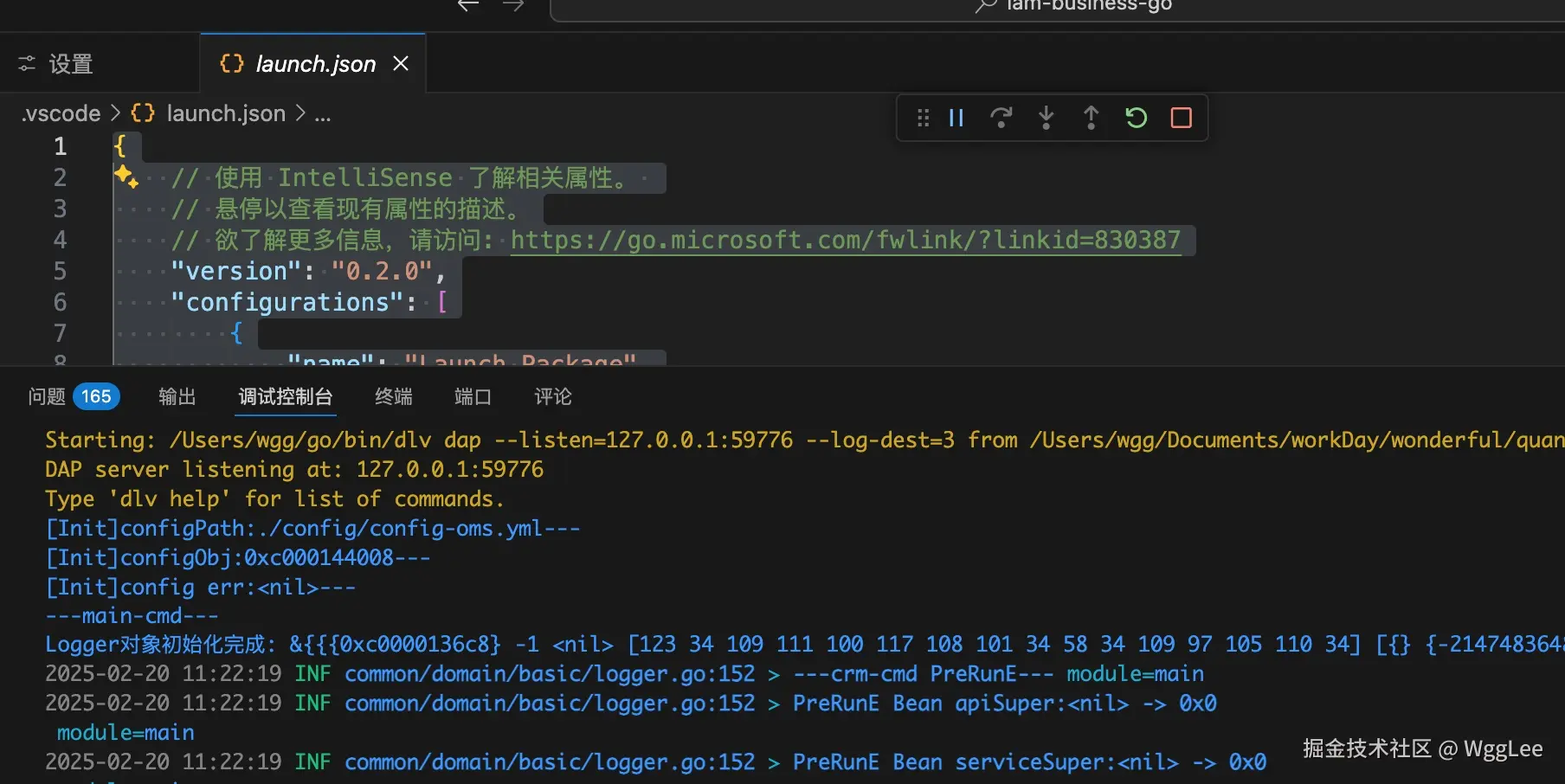Open the go.microsoft.com fwlink URL in comment

point(846,240)
